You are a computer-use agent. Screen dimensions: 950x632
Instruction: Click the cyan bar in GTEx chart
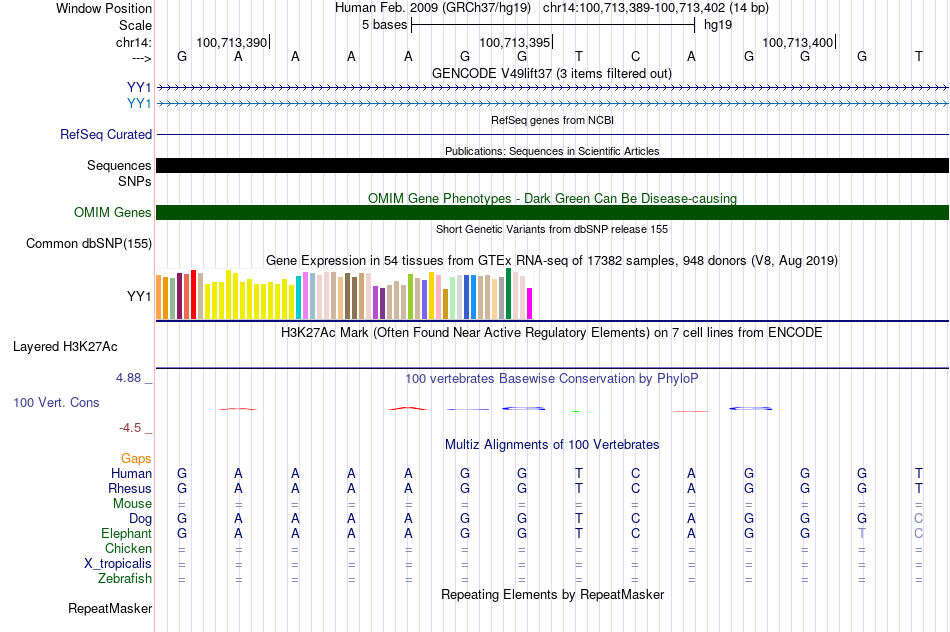[298, 298]
